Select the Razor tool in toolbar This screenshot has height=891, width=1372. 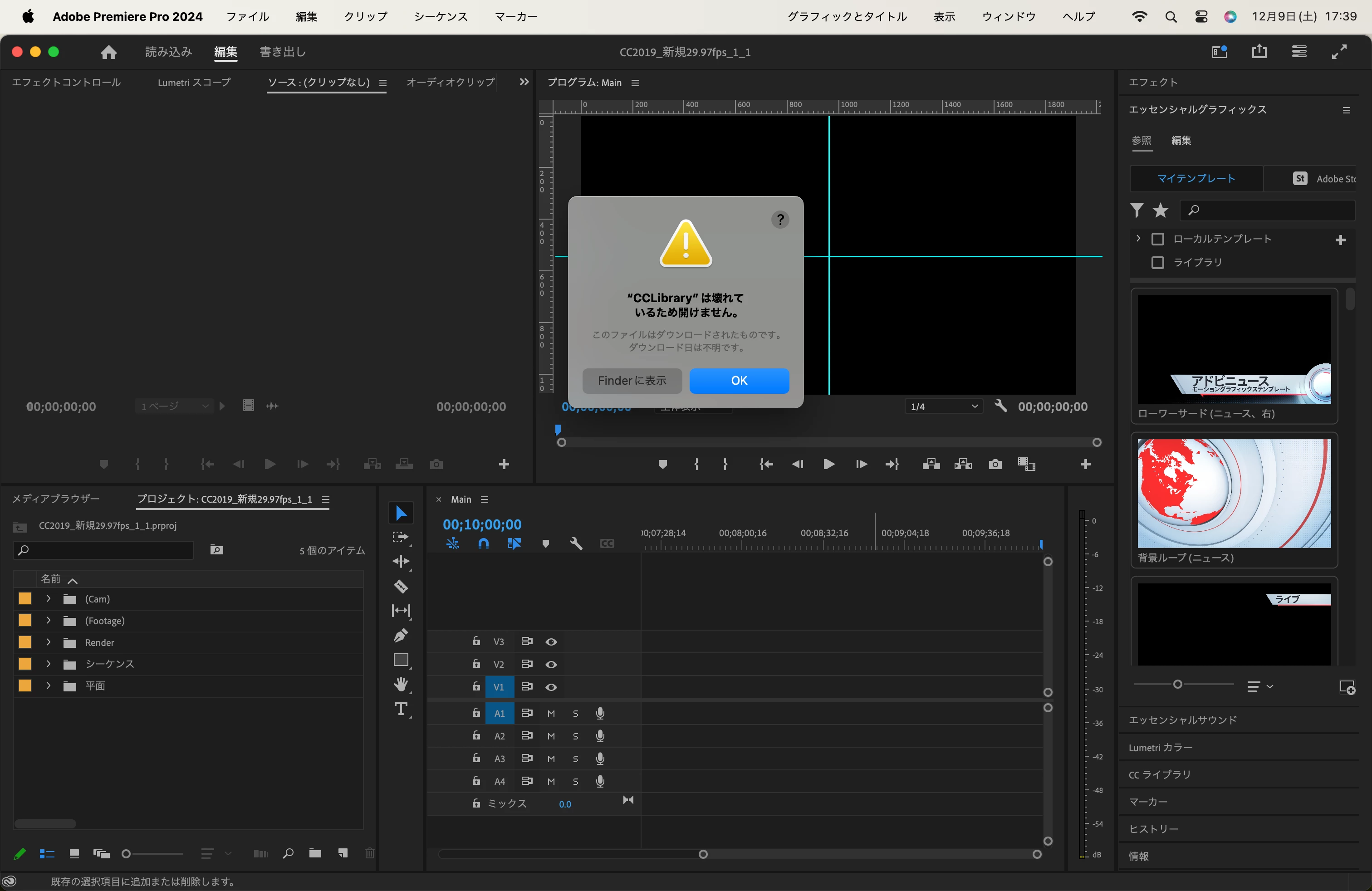coord(401,586)
